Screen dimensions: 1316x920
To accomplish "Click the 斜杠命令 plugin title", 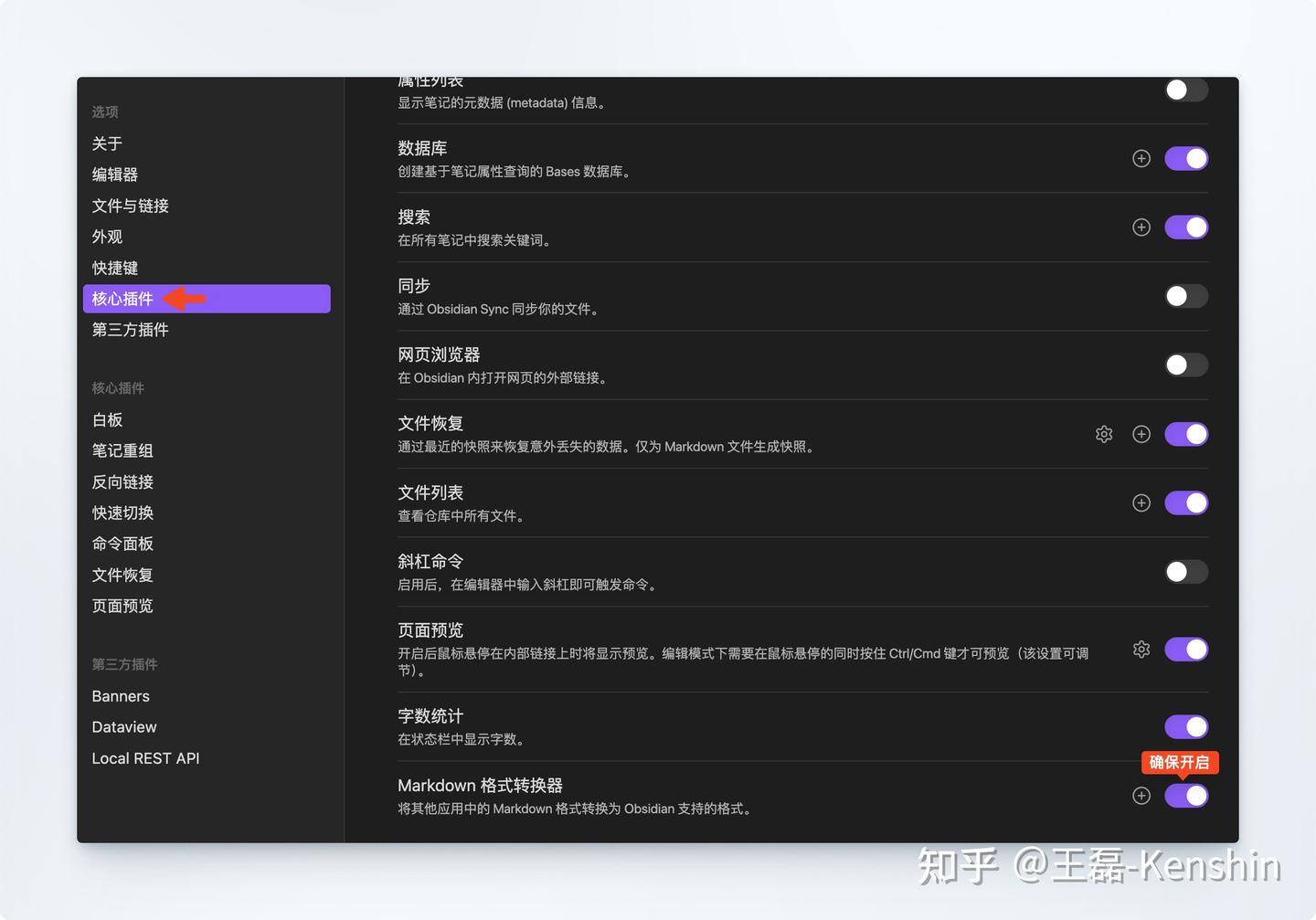I will point(430,562).
